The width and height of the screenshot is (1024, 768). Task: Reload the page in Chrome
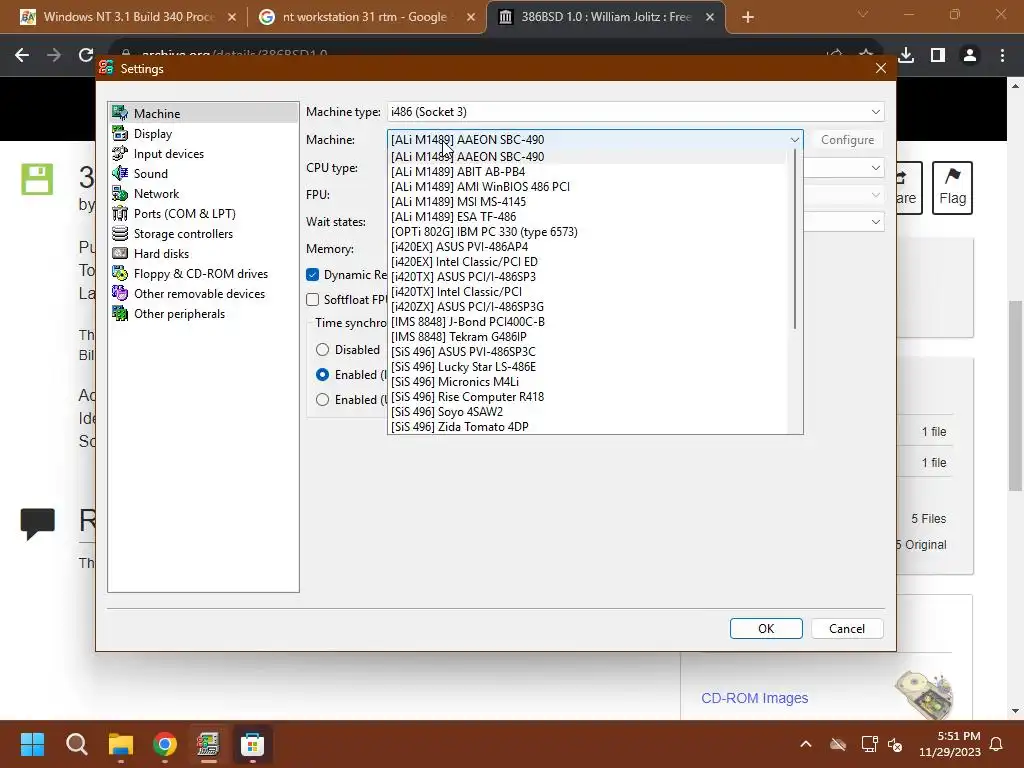[86, 56]
